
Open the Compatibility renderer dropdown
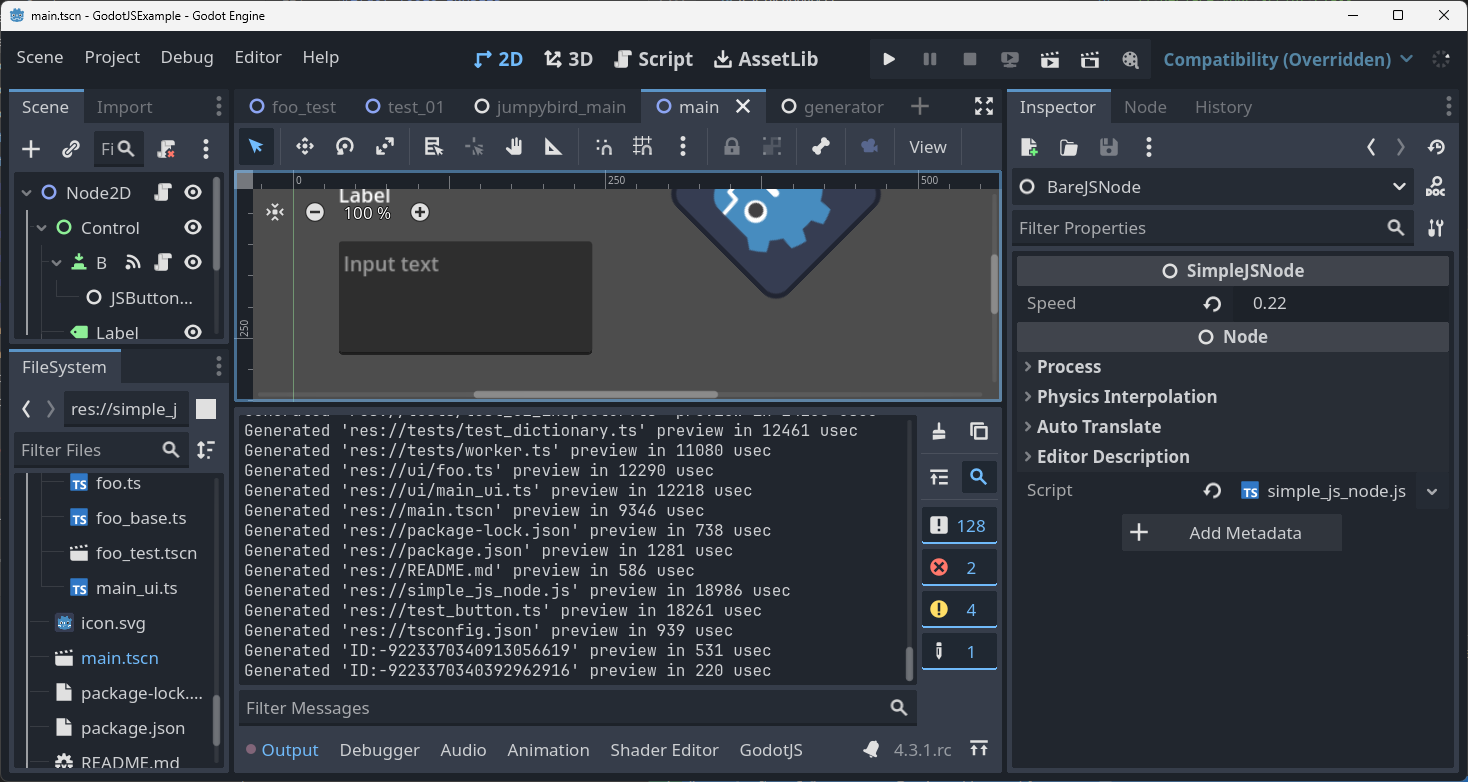coord(1287,59)
